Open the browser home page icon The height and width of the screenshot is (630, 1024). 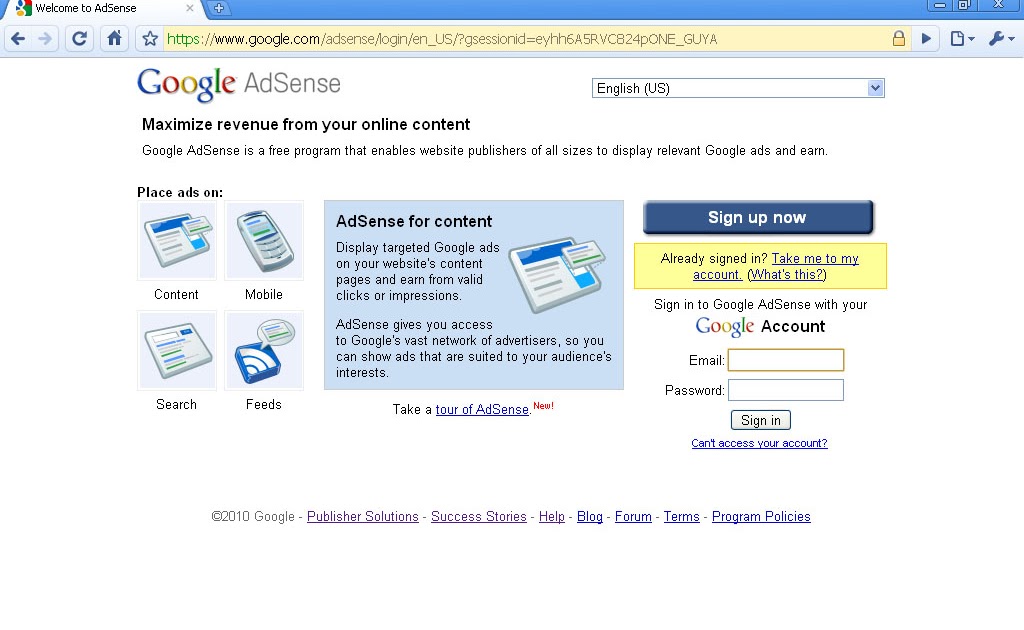tap(114, 39)
